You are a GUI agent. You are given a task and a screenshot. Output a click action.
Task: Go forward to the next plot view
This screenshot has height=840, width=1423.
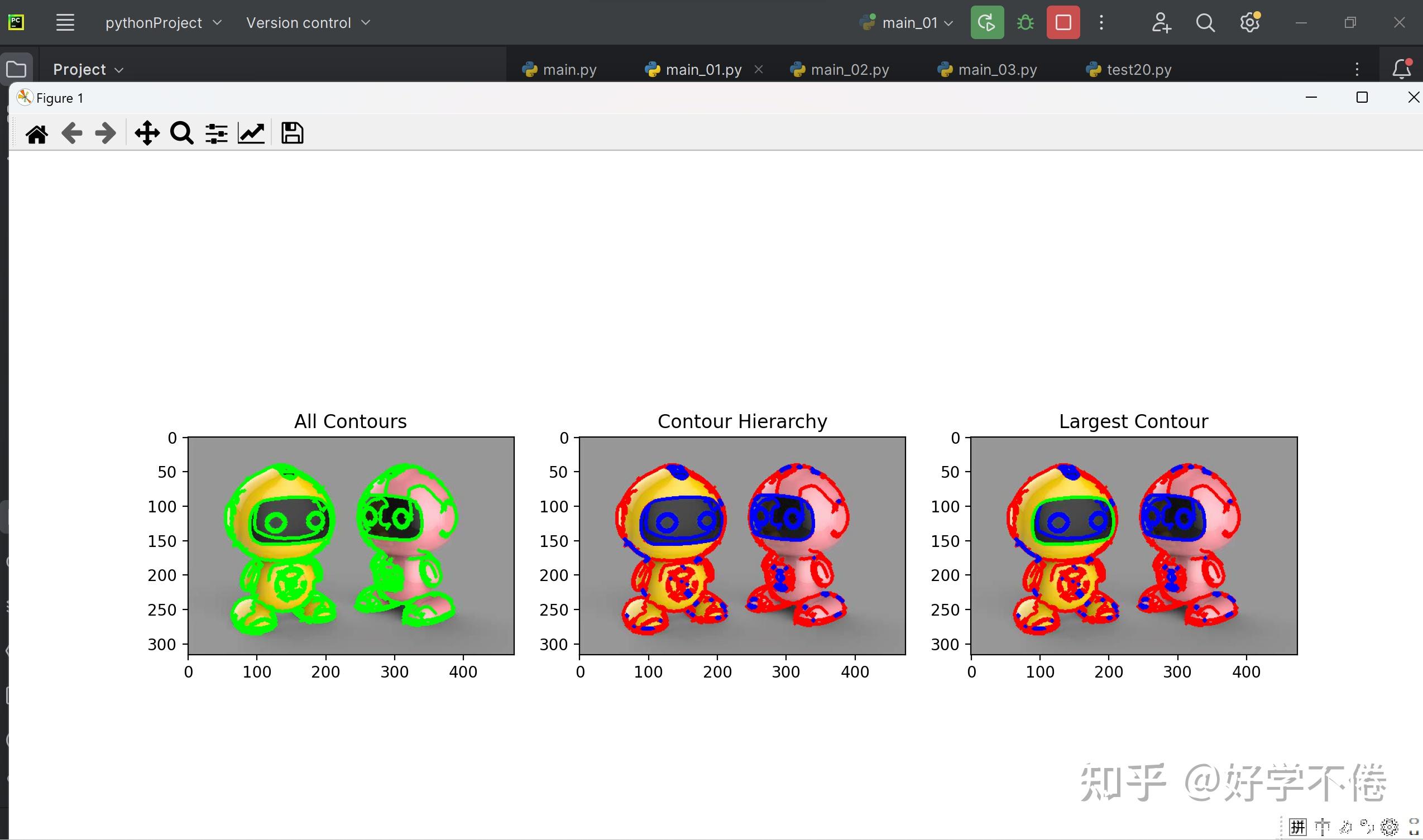pyautogui.click(x=105, y=132)
